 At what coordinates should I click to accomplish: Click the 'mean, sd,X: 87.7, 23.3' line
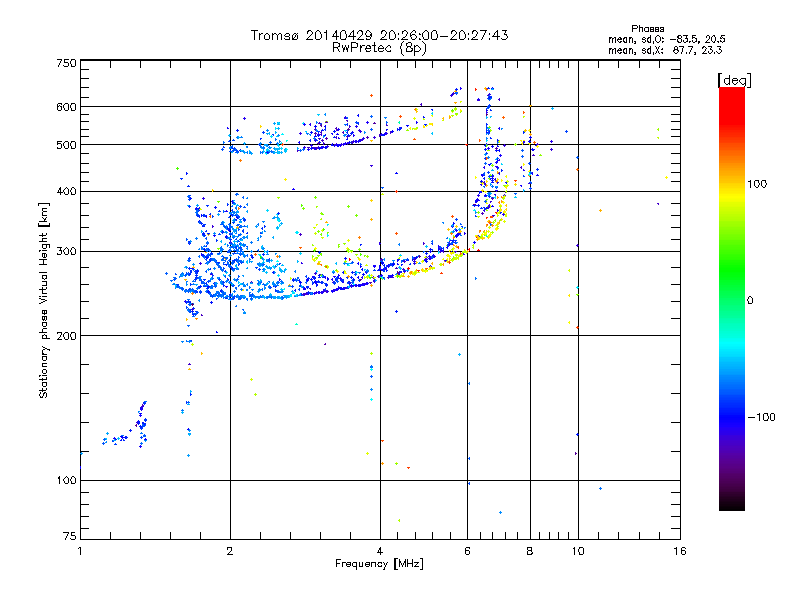pyautogui.click(x=665, y=51)
